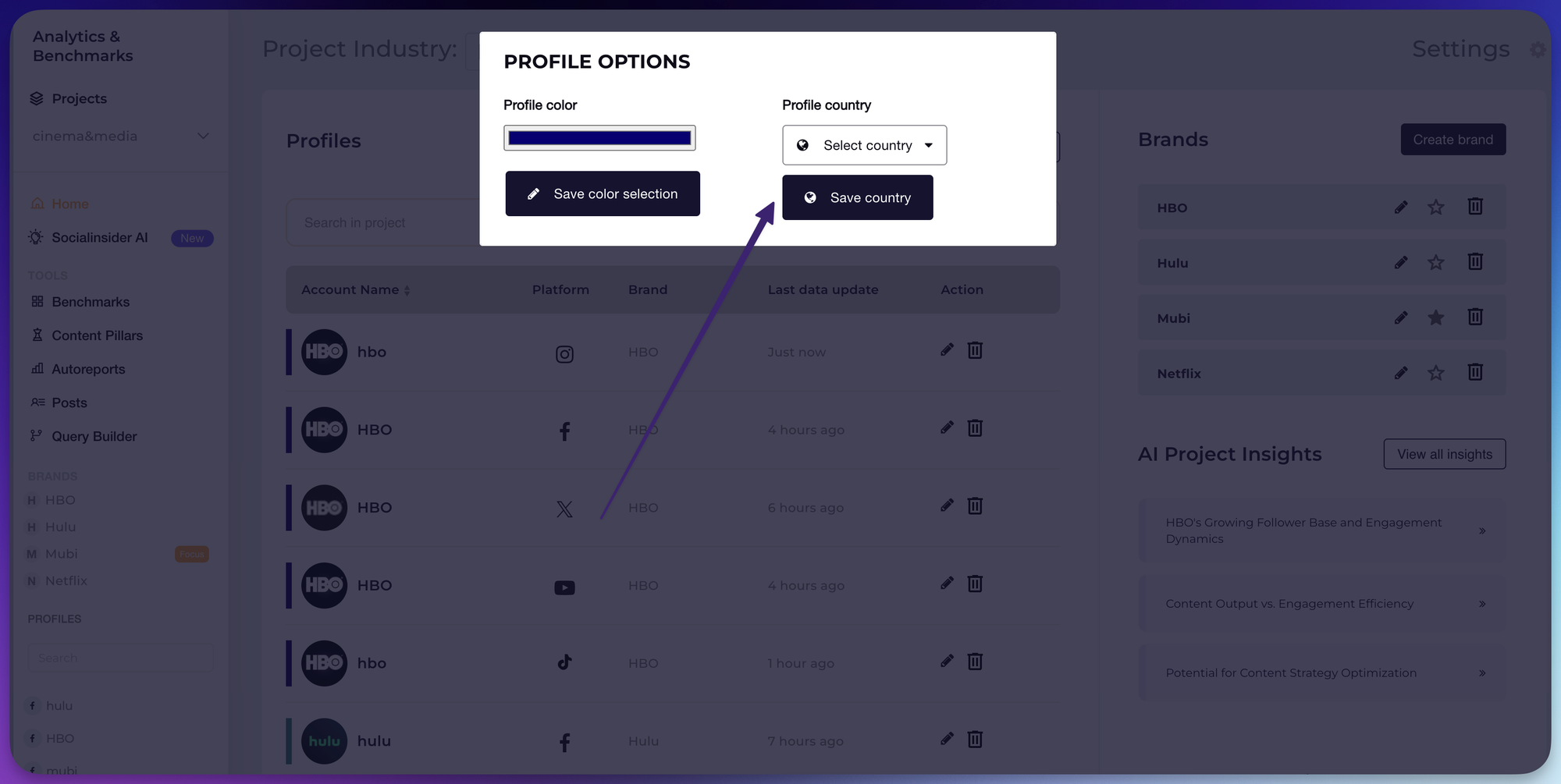Click the Save country button
Viewport: 1561px width, 784px height.
click(857, 197)
